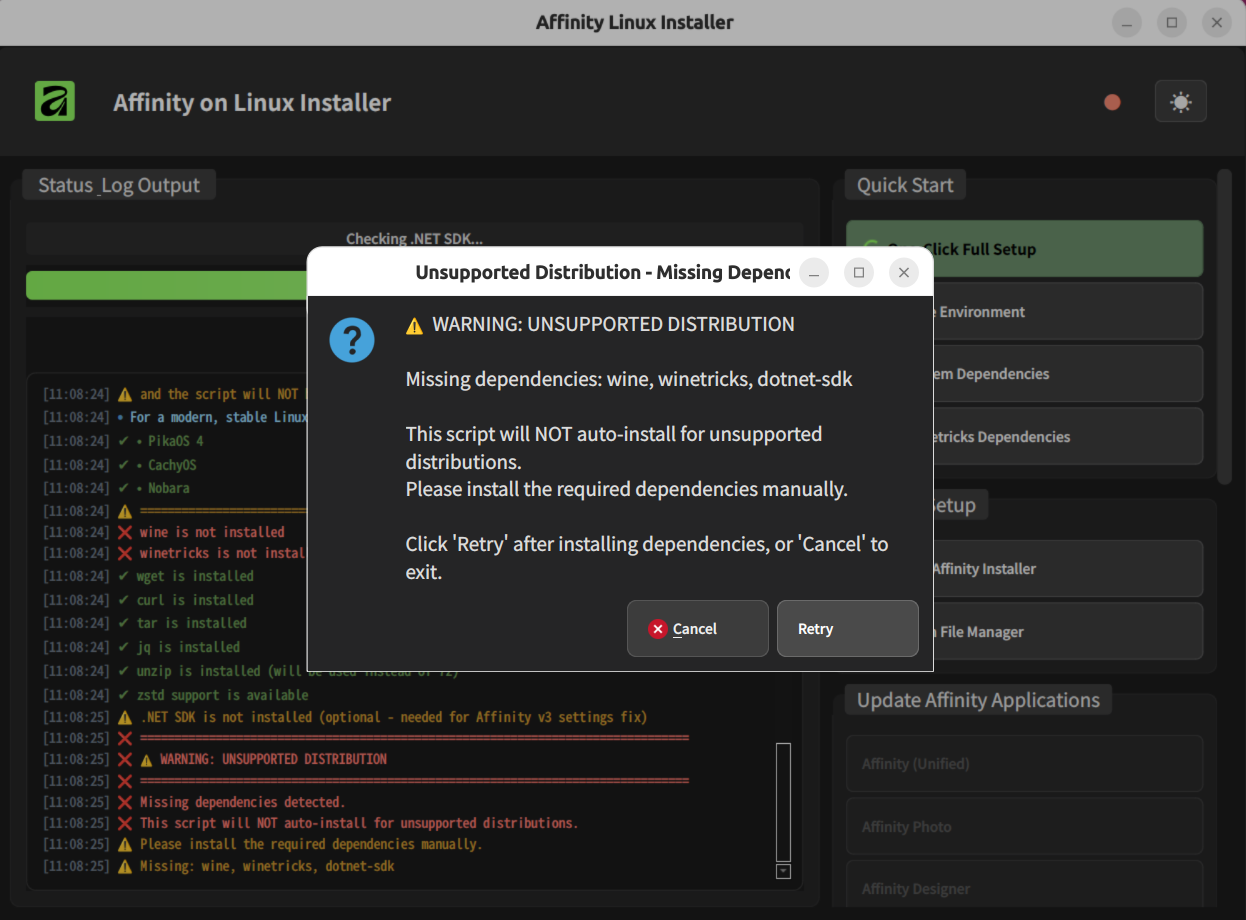Click the green check beside 'jq is installed'
The width and height of the screenshot is (1246, 920).
click(124, 647)
